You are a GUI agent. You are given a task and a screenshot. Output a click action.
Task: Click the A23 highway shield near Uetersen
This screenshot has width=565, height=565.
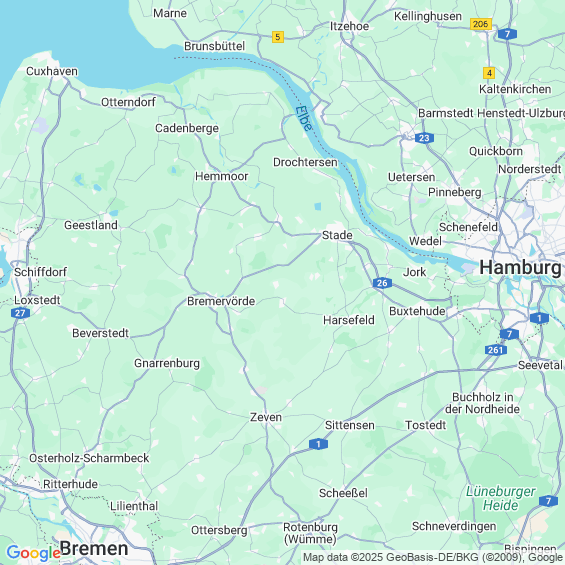coord(424,138)
